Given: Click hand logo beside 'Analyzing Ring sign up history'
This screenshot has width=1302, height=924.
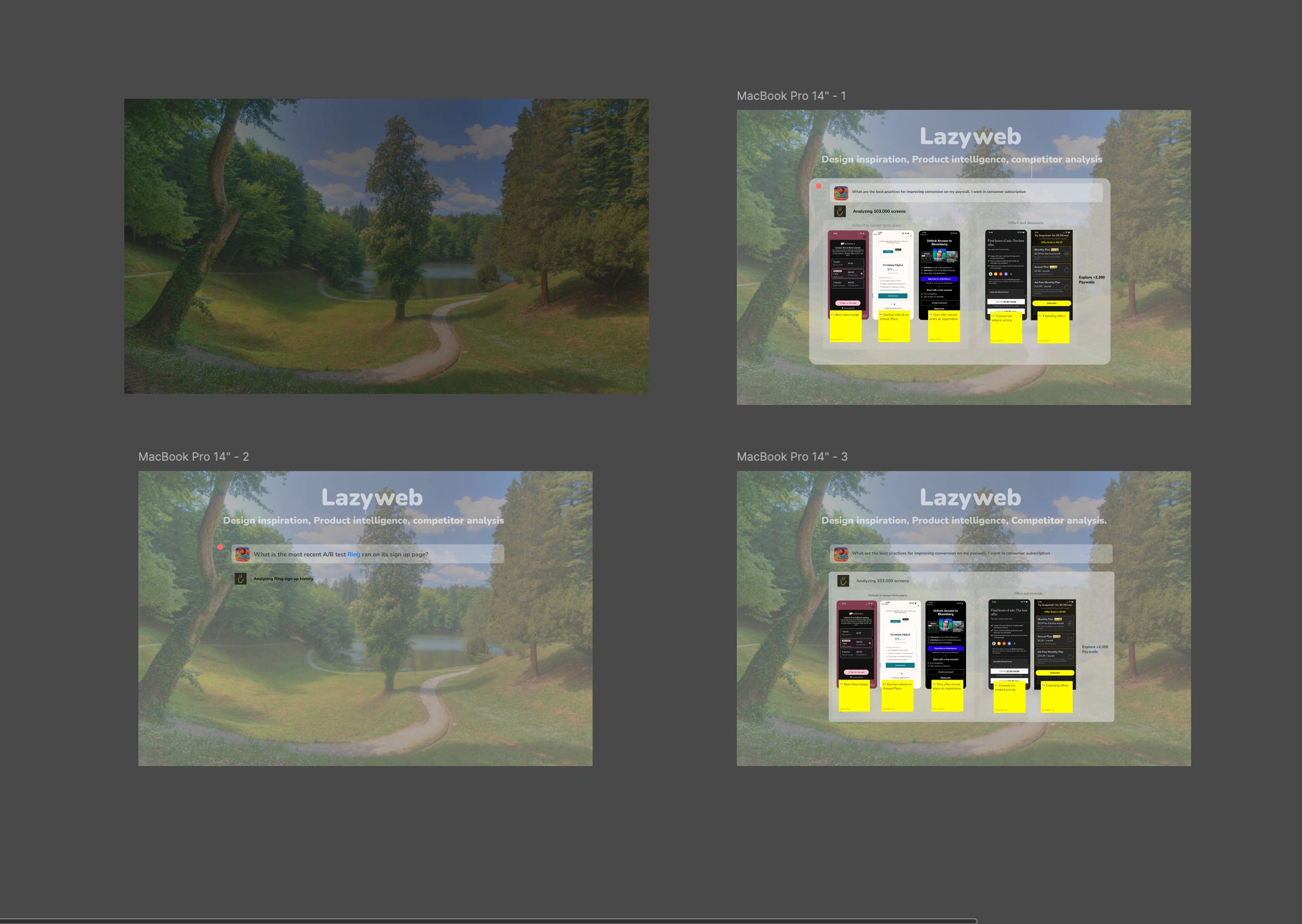Looking at the screenshot, I should tap(241, 579).
